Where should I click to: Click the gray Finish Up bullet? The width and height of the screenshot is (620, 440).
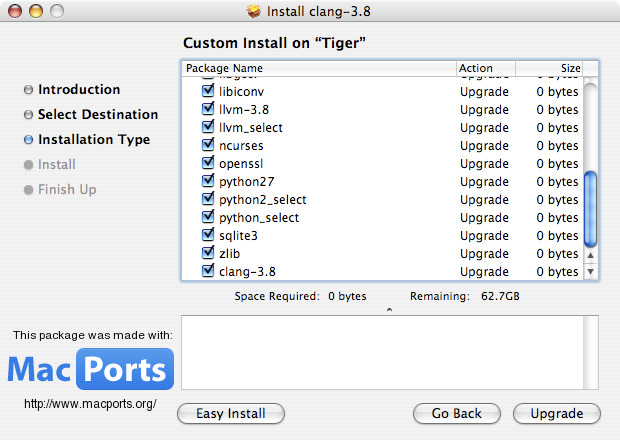[28, 190]
